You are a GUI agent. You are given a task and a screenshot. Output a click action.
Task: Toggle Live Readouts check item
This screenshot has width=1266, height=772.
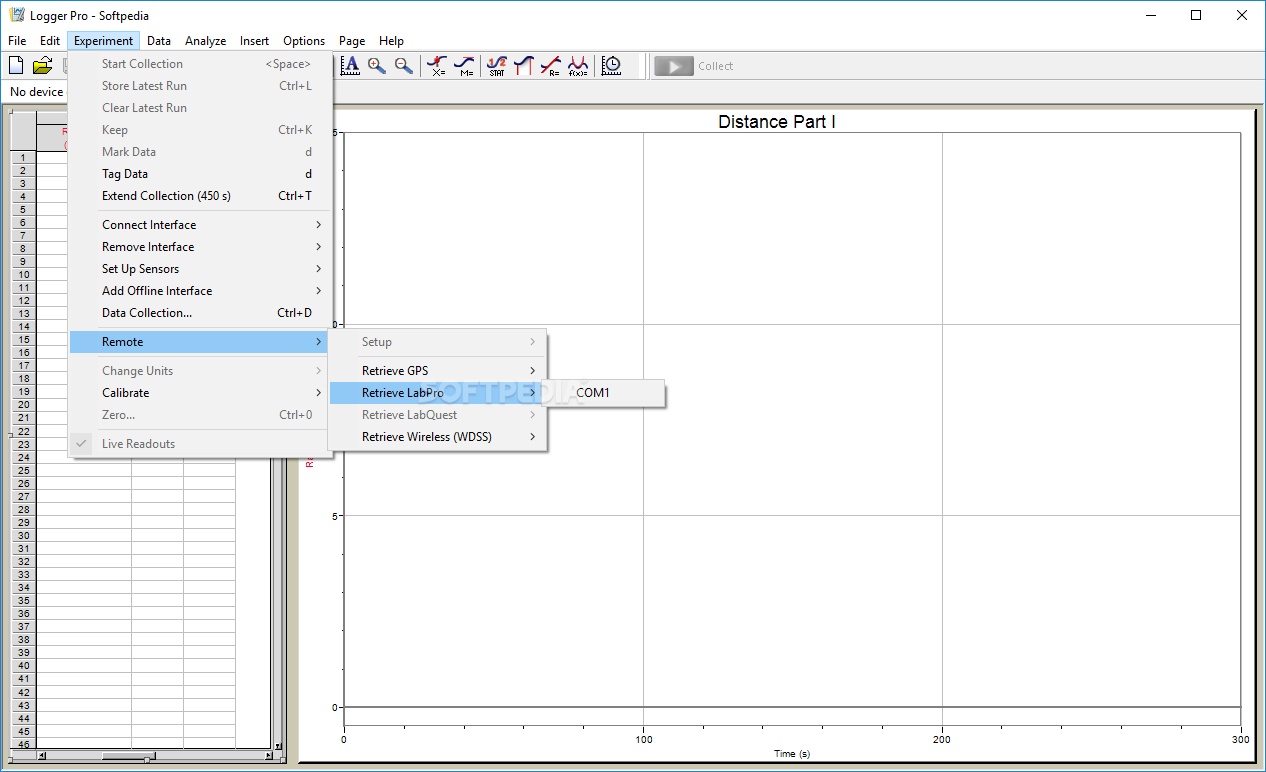tap(200, 444)
